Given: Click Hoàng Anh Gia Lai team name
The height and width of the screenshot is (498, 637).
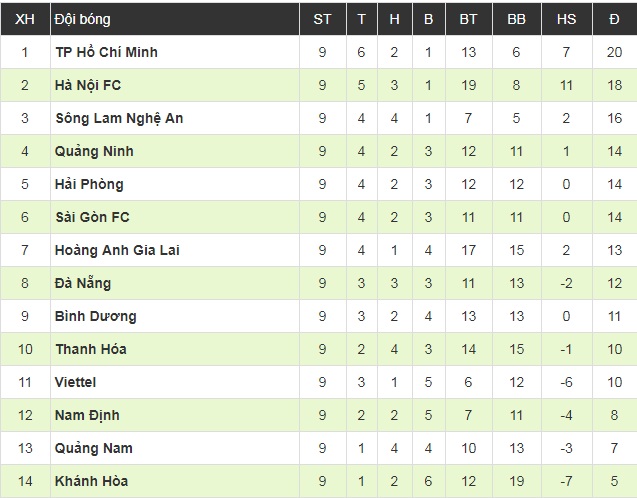Looking at the screenshot, I should [x=117, y=250].
